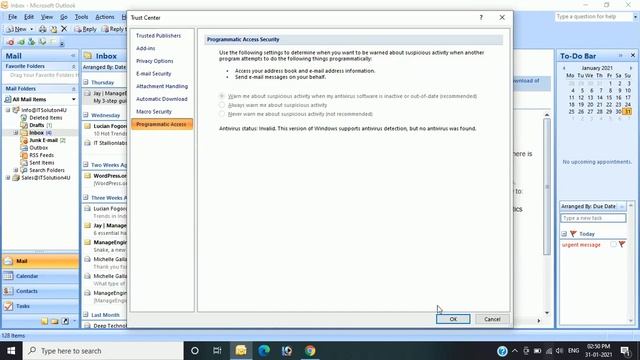Click the Print icon in Outlook toolbar
The width and height of the screenshot is (640, 360).
click(x=42, y=29)
